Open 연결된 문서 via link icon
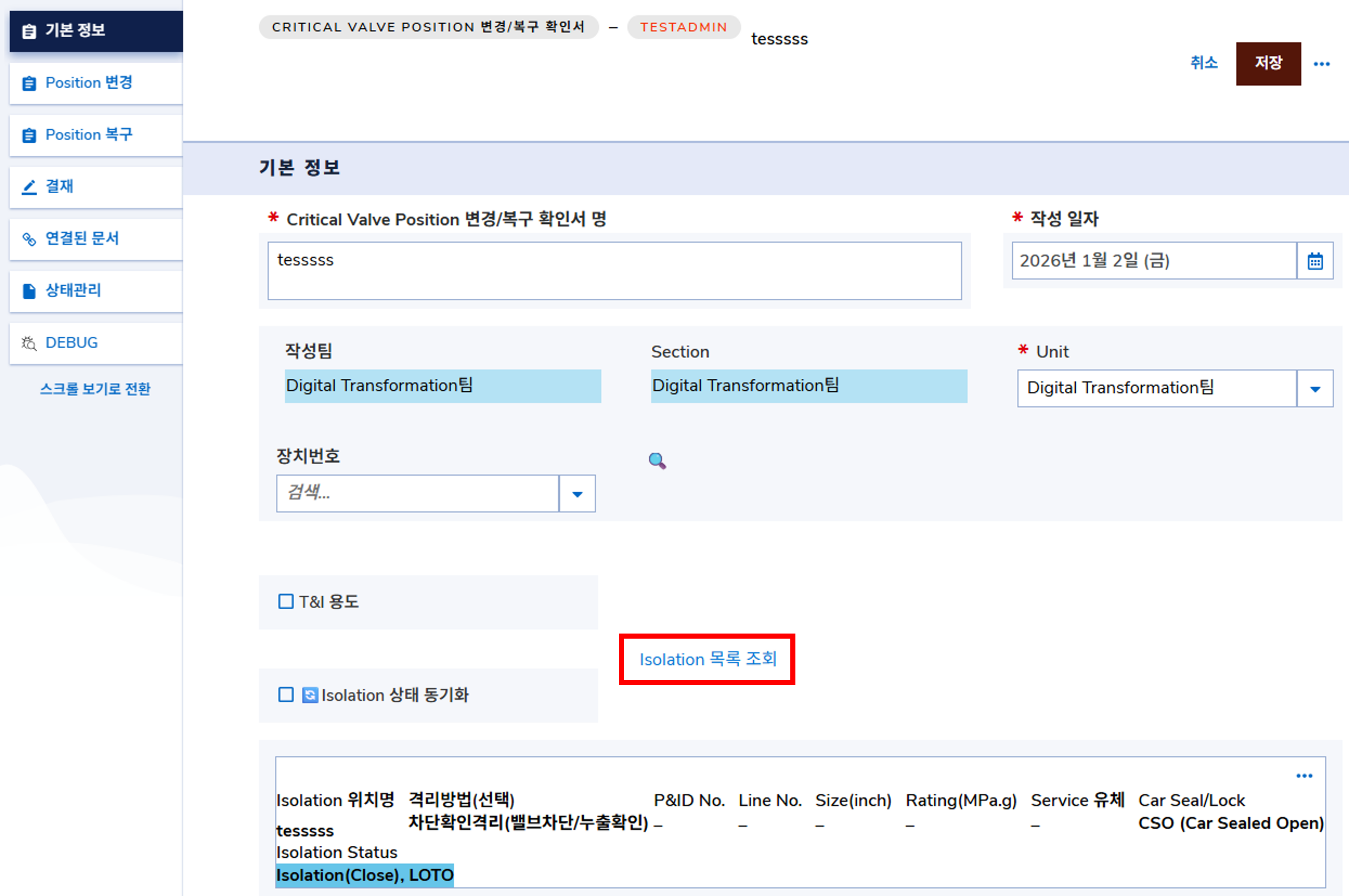 (x=29, y=239)
